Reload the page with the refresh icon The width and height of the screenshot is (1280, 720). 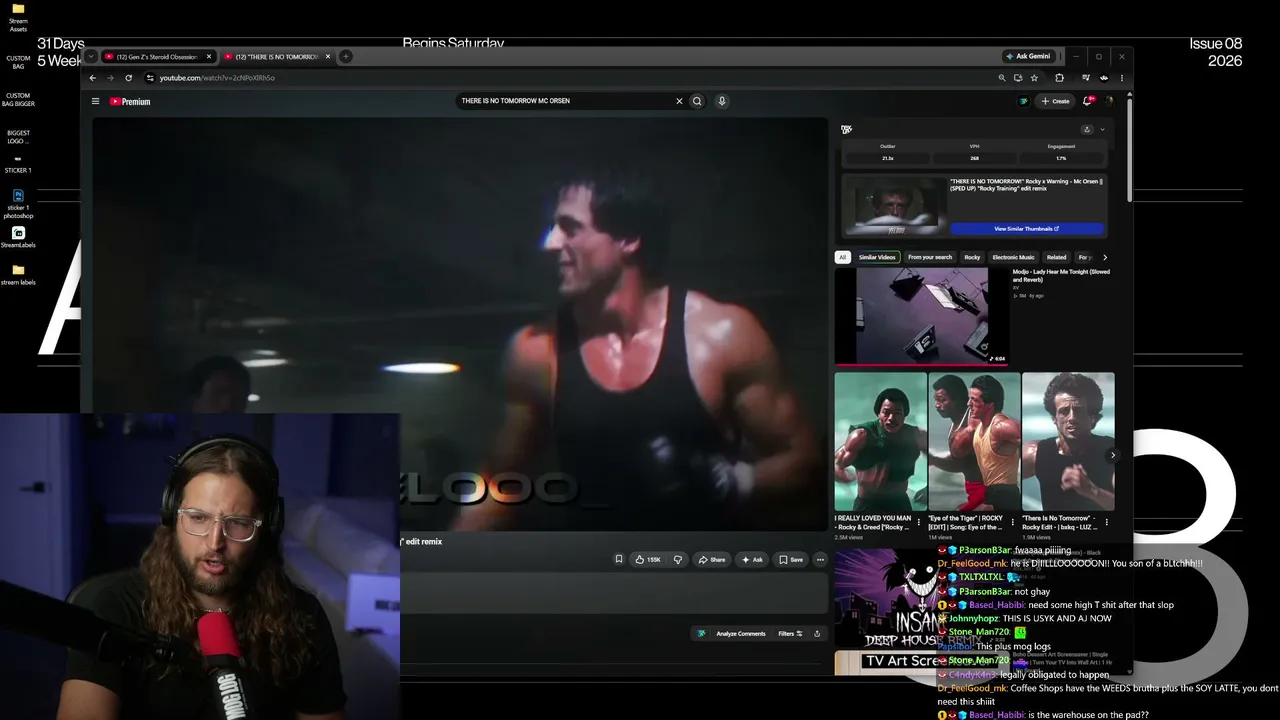128,78
